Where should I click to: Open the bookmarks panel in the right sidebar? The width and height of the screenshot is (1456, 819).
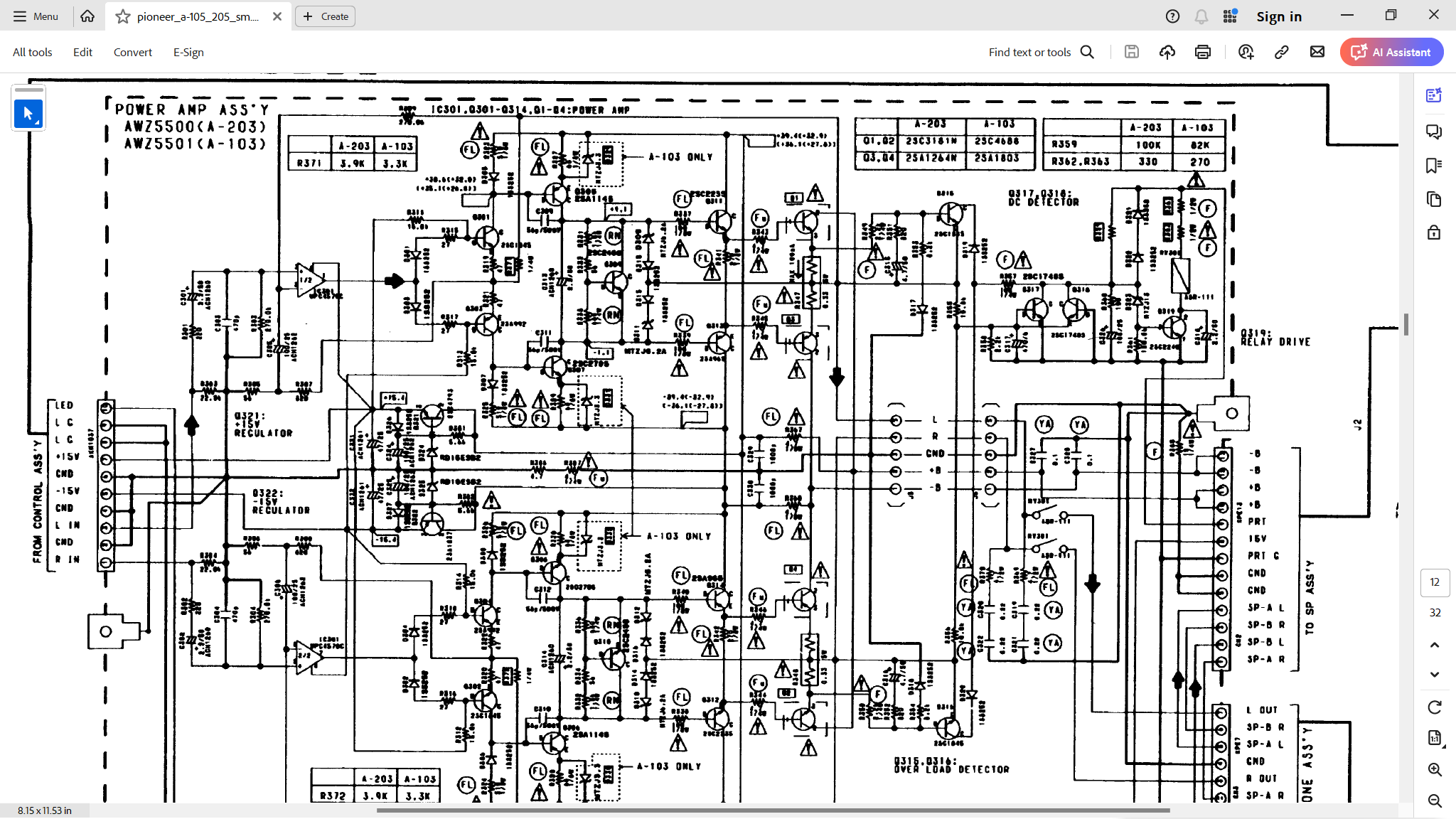click(1434, 166)
